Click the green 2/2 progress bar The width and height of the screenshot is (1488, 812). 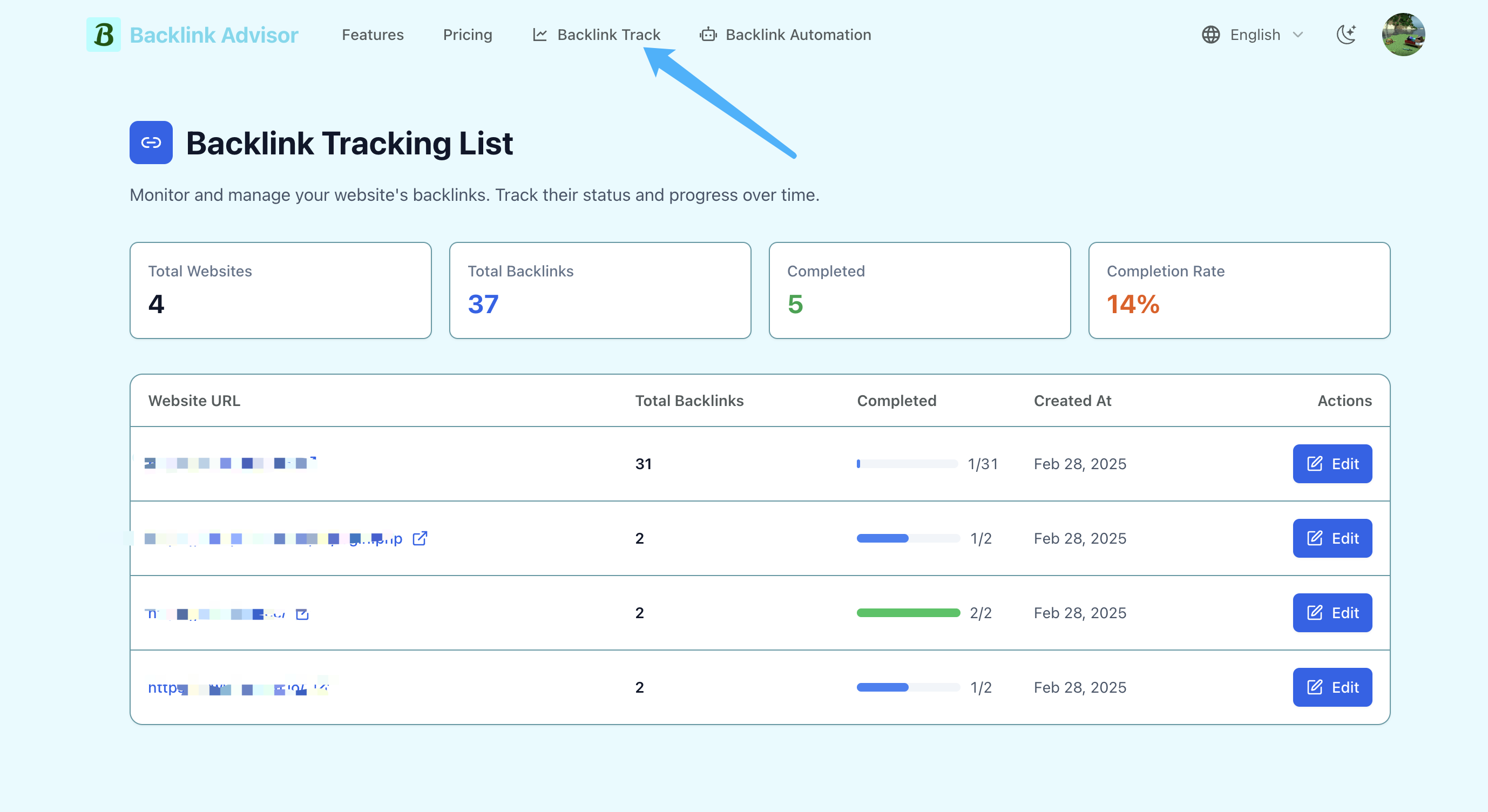click(908, 613)
